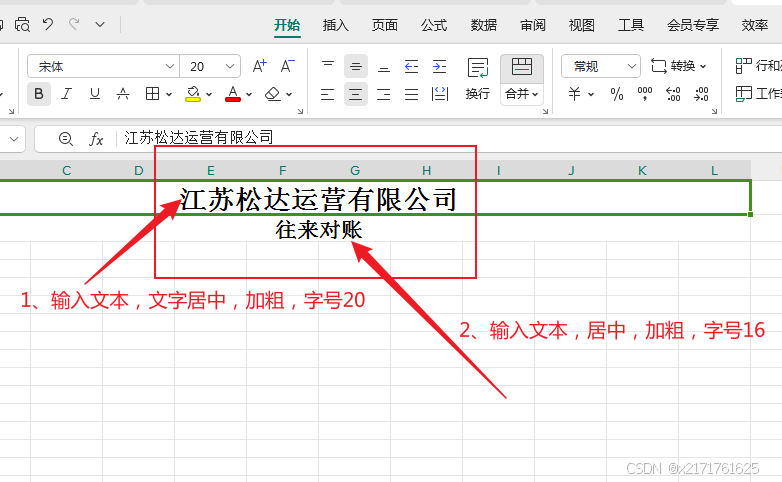Open the 工具 tab
The width and height of the screenshot is (782, 482).
pos(631,25)
